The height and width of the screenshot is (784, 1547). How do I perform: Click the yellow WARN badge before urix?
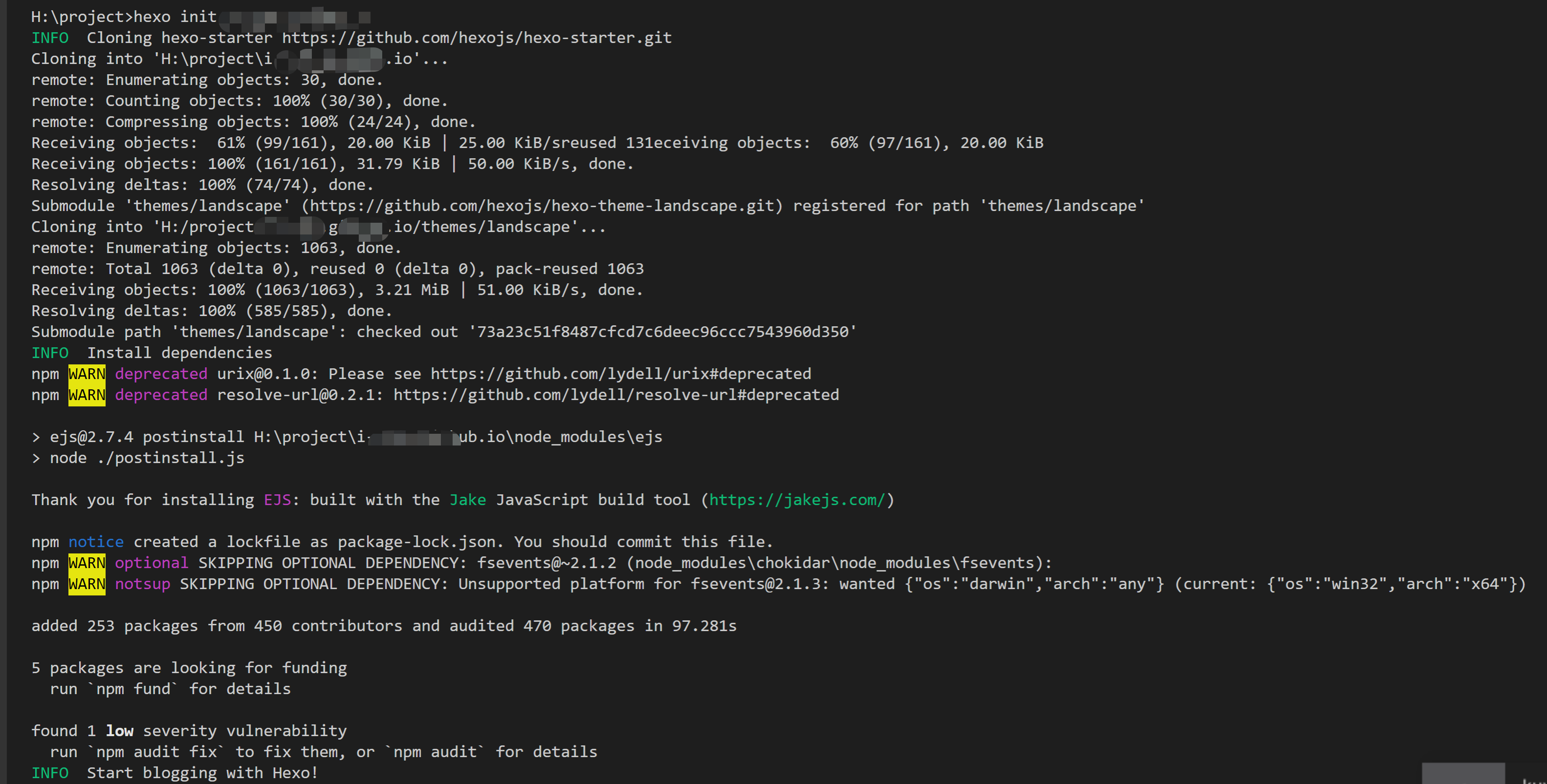point(87,375)
